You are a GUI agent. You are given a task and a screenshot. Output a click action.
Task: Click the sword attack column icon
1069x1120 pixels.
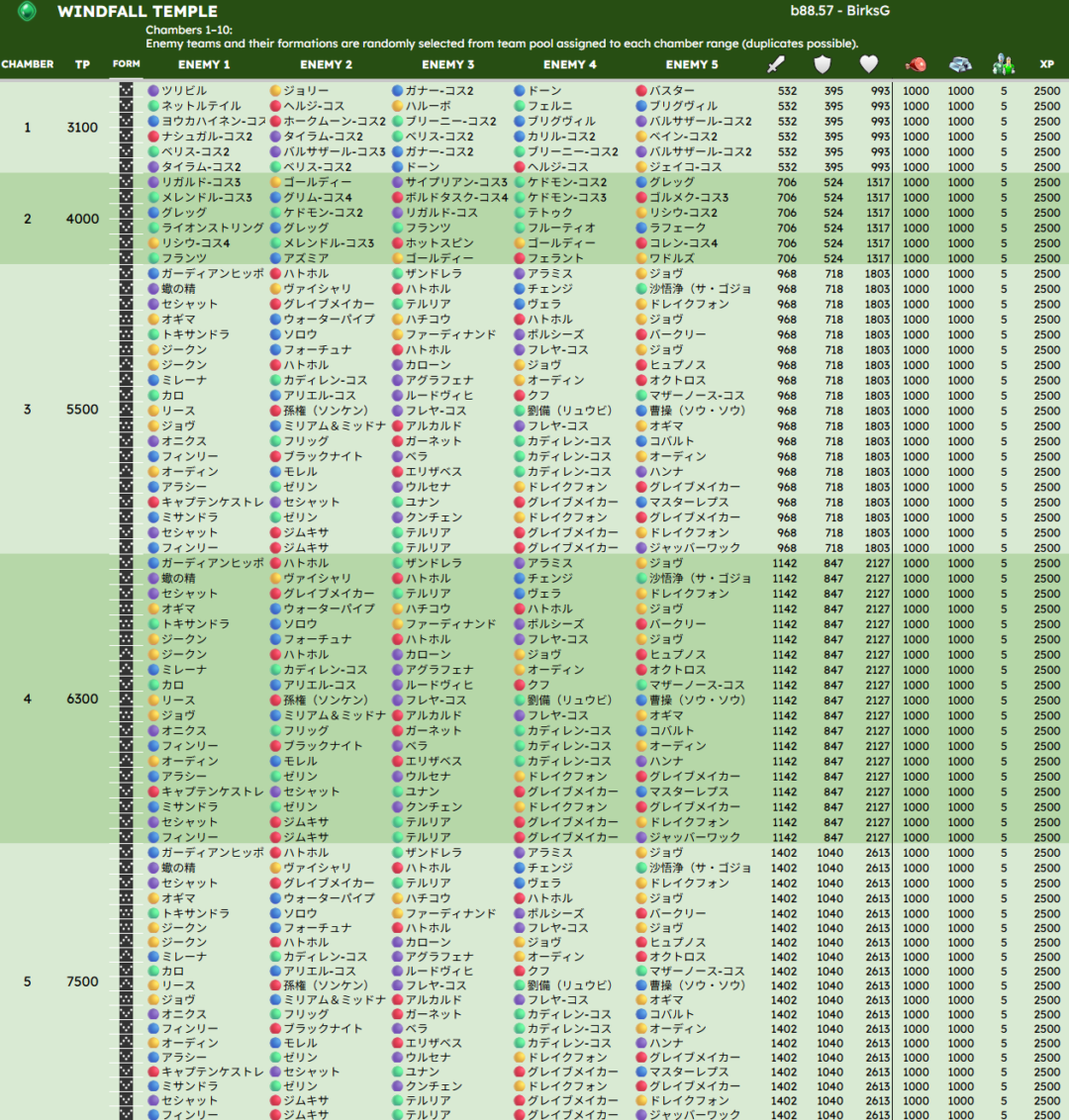776,64
